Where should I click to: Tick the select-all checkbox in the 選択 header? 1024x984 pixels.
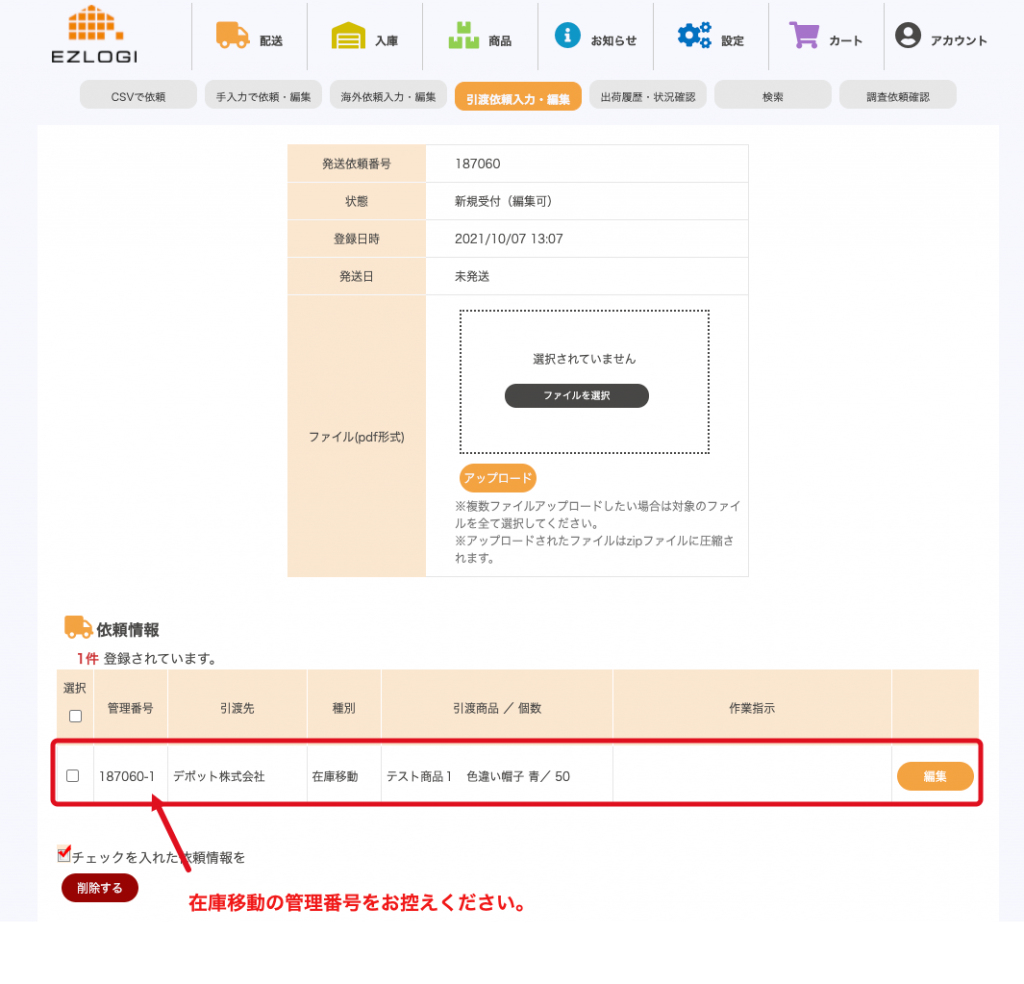pyautogui.click(x=76, y=716)
